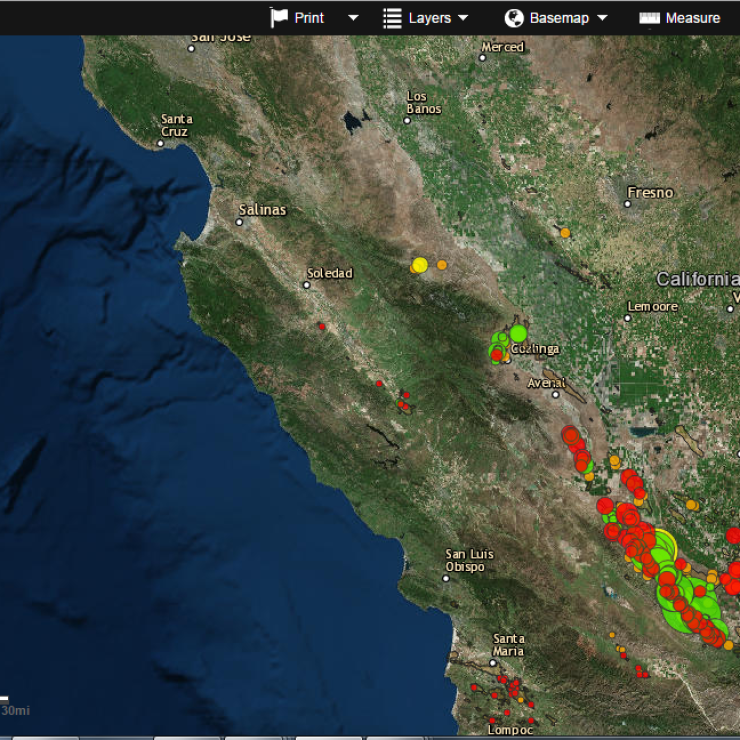Click the Fresno city dot
The image size is (740, 740).
coord(628,204)
